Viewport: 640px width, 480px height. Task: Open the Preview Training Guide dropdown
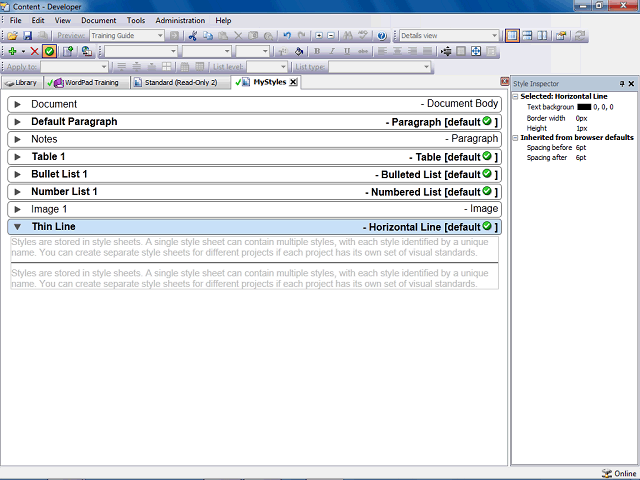pyautogui.click(x=160, y=36)
